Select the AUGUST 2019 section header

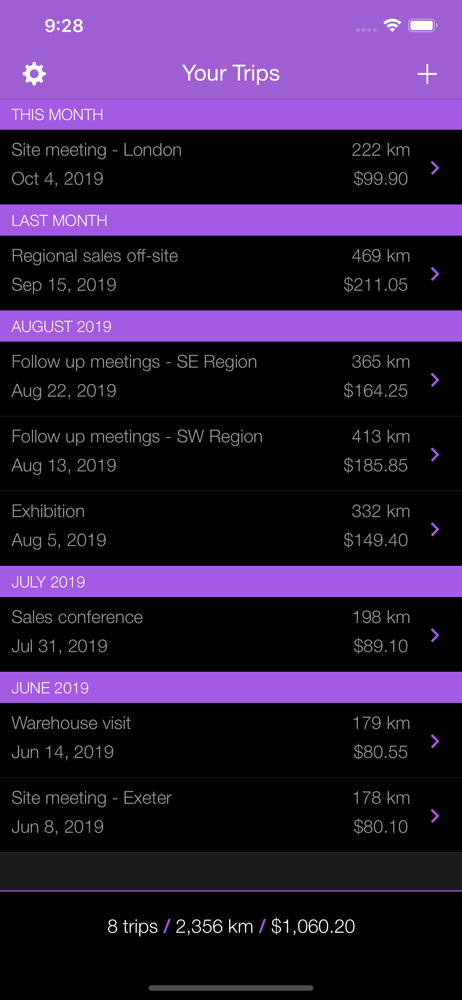coord(231,327)
